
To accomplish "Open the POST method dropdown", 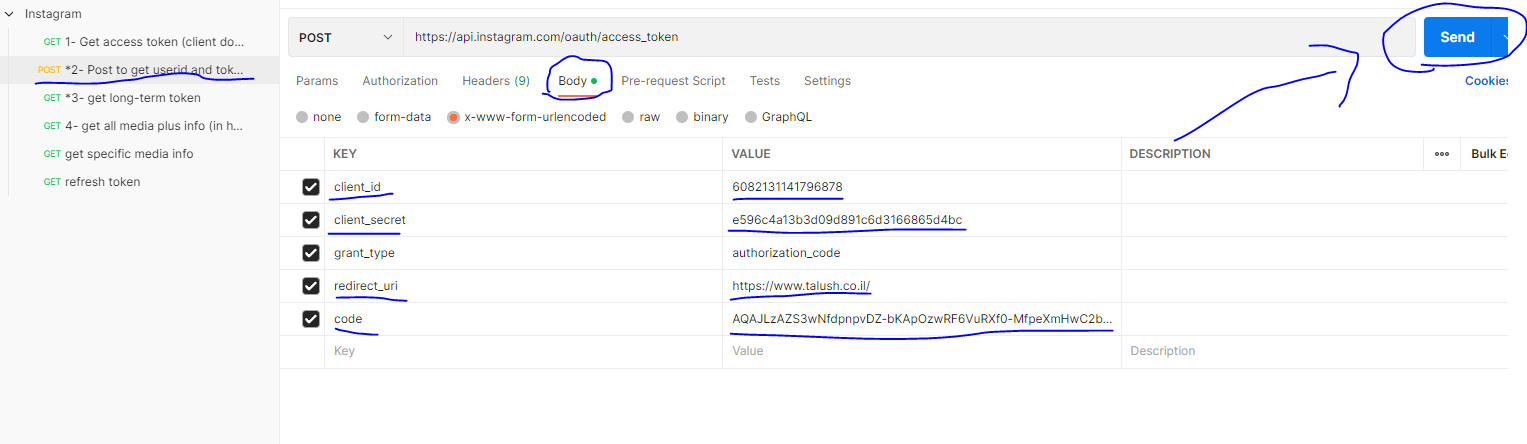I will (x=346, y=37).
